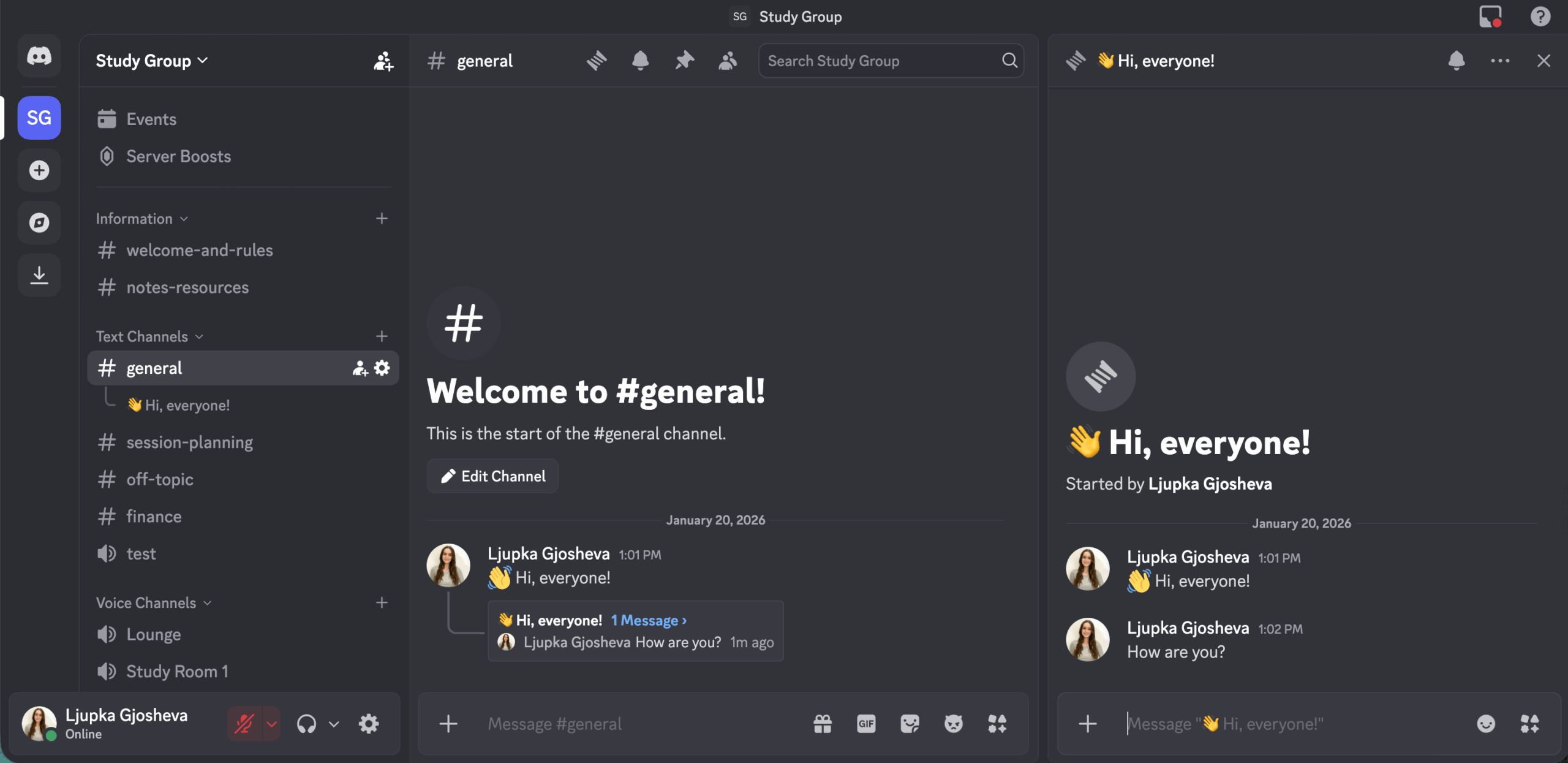The height and width of the screenshot is (763, 1568).
Task: Unmute the microphone
Action: pos(244,723)
